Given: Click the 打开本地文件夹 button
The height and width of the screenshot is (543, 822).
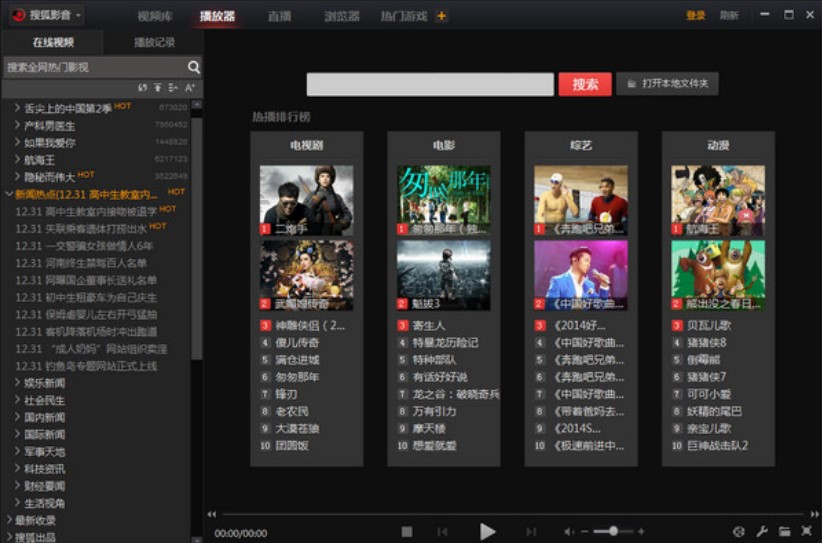Looking at the screenshot, I should tap(667, 84).
